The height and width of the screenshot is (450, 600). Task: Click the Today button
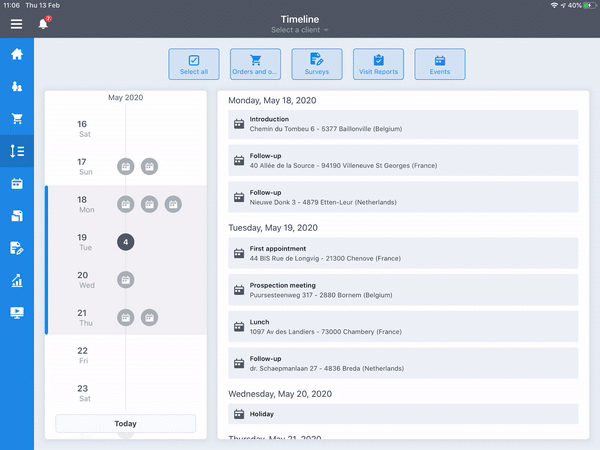(125, 424)
